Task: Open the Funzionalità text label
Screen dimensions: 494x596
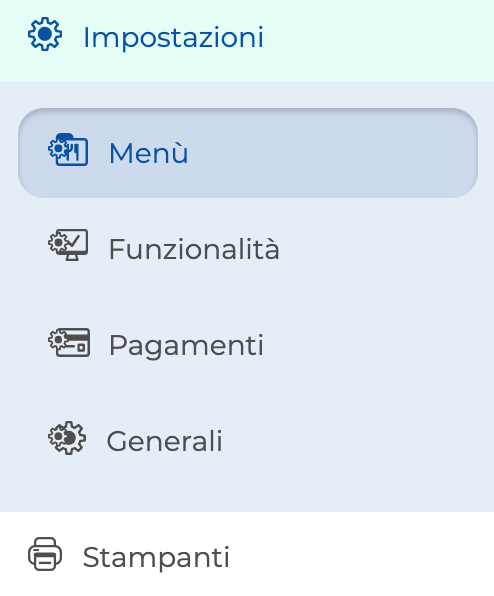Action: tap(194, 249)
